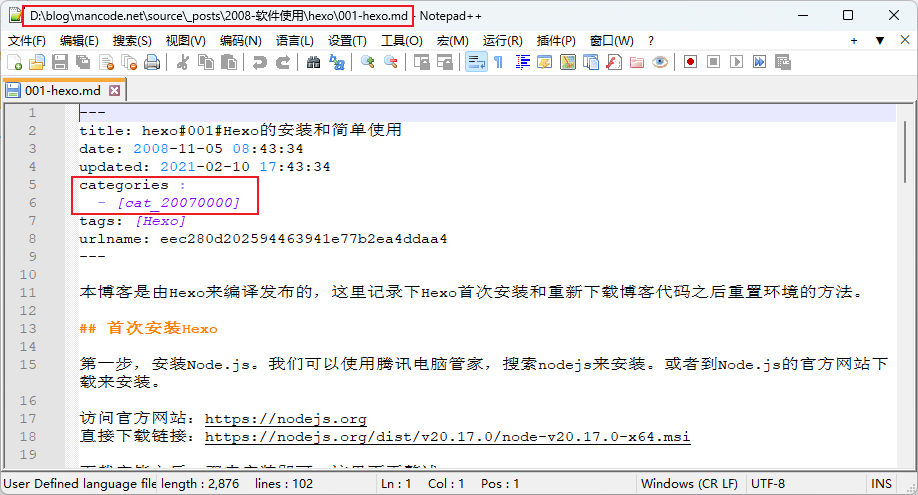Image resolution: width=918 pixels, height=495 pixels.
Task: Click the Find and Replace icon
Action: 337,62
